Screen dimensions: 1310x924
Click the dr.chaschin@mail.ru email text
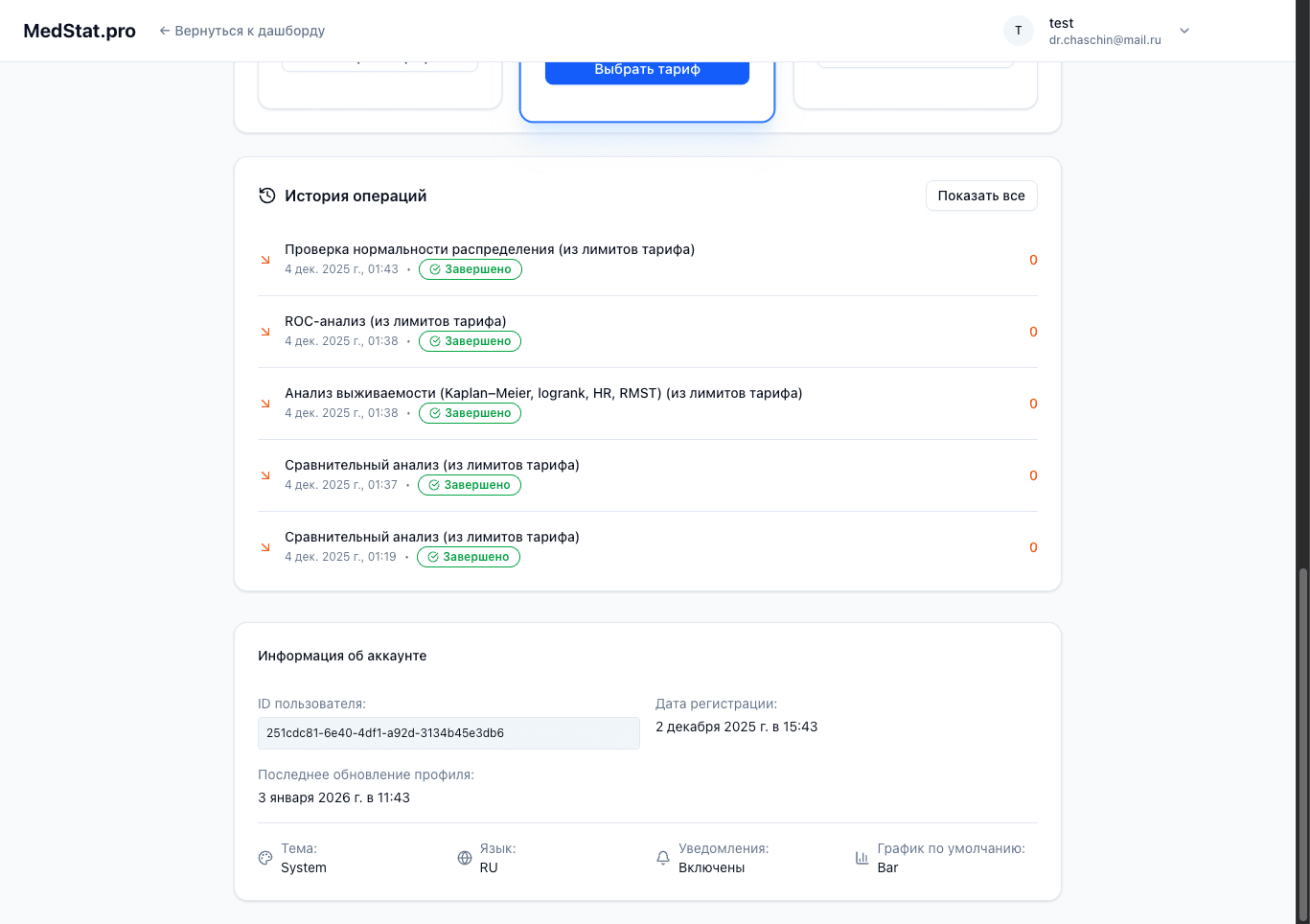[x=1105, y=40]
